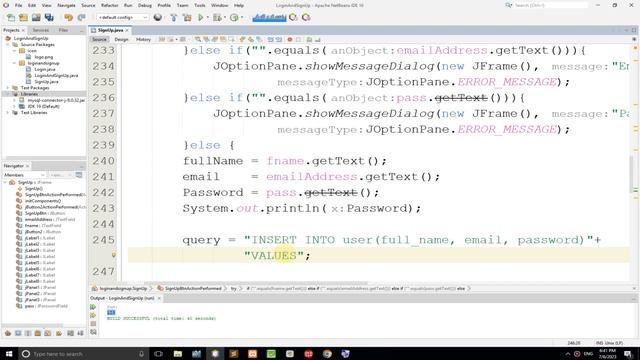Click the Chrome icon on the taskbar
This screenshot has width=640, height=360.
pos(327,354)
